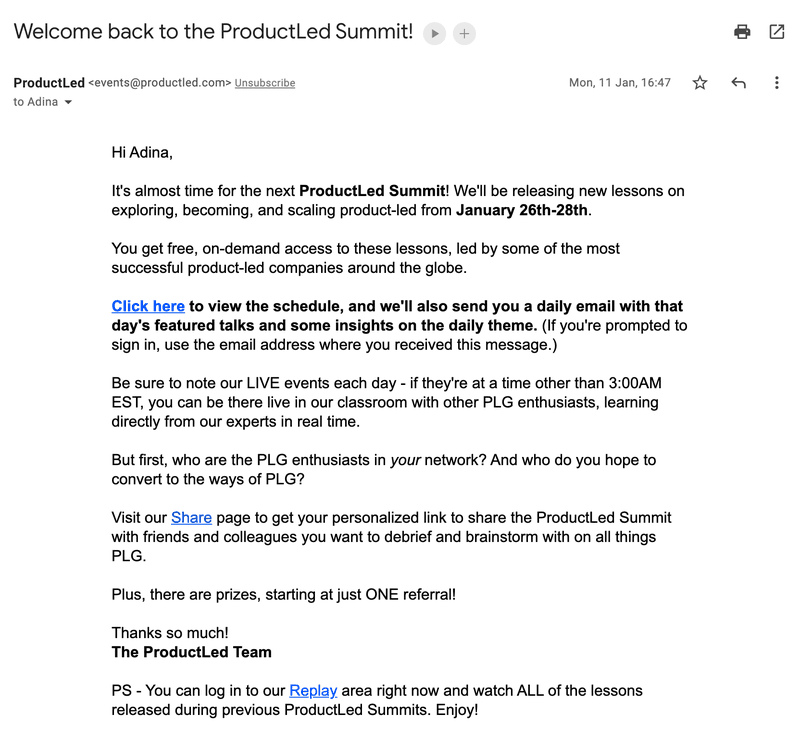Image resolution: width=800 pixels, height=739 pixels.
Task: Click the timestamp 'Mon, 11 Jan, 16:47'
Action: click(x=621, y=83)
